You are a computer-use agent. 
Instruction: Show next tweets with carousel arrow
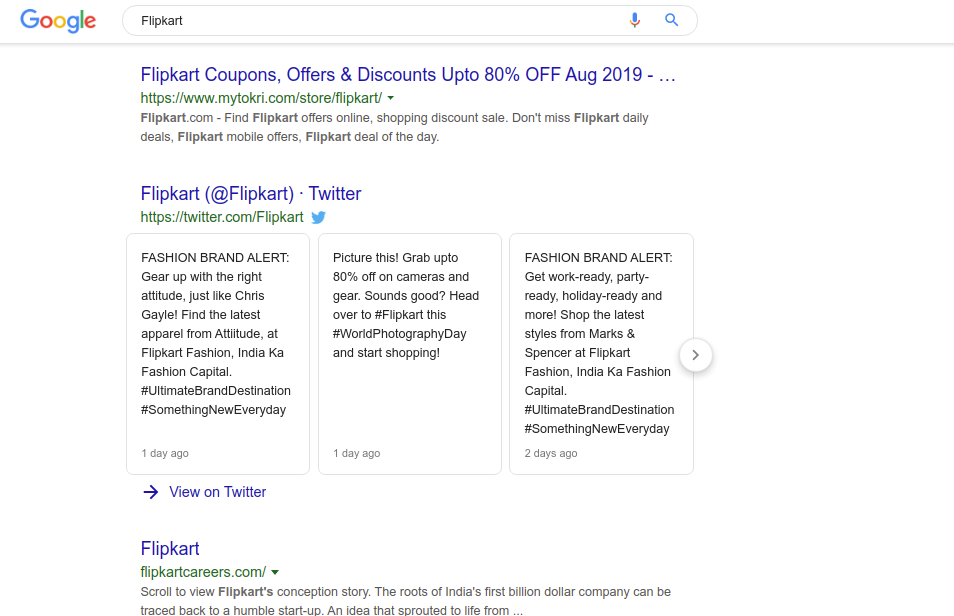[x=695, y=355]
